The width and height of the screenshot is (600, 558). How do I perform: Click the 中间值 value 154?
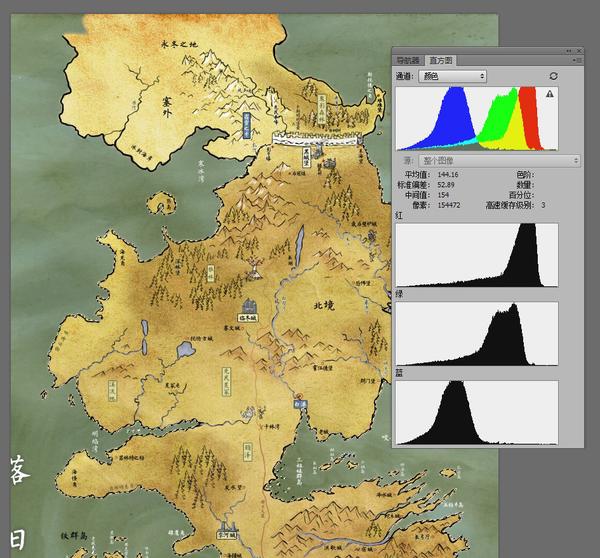click(443, 195)
